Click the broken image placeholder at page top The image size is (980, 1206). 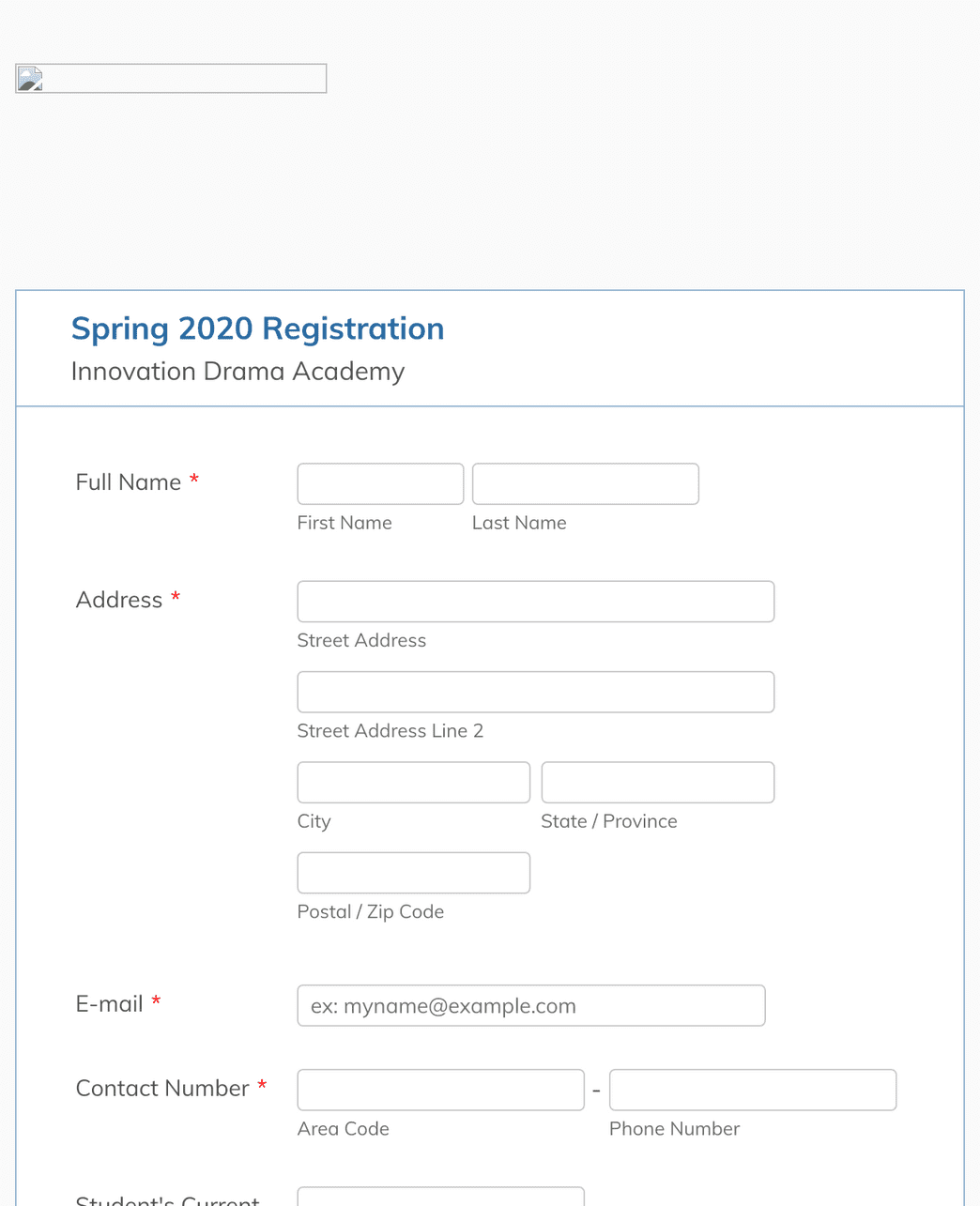(x=170, y=78)
